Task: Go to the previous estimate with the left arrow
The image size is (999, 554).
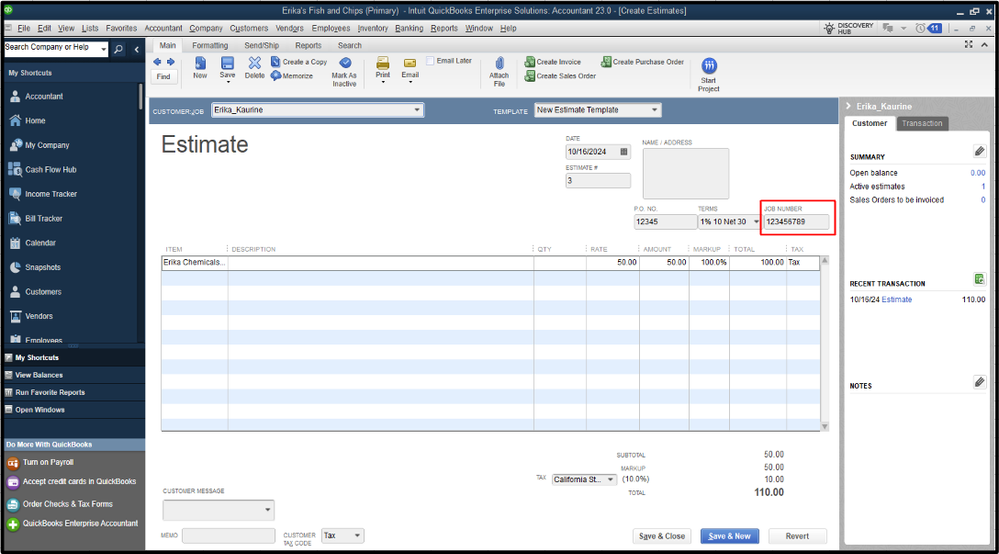Action: [x=157, y=62]
